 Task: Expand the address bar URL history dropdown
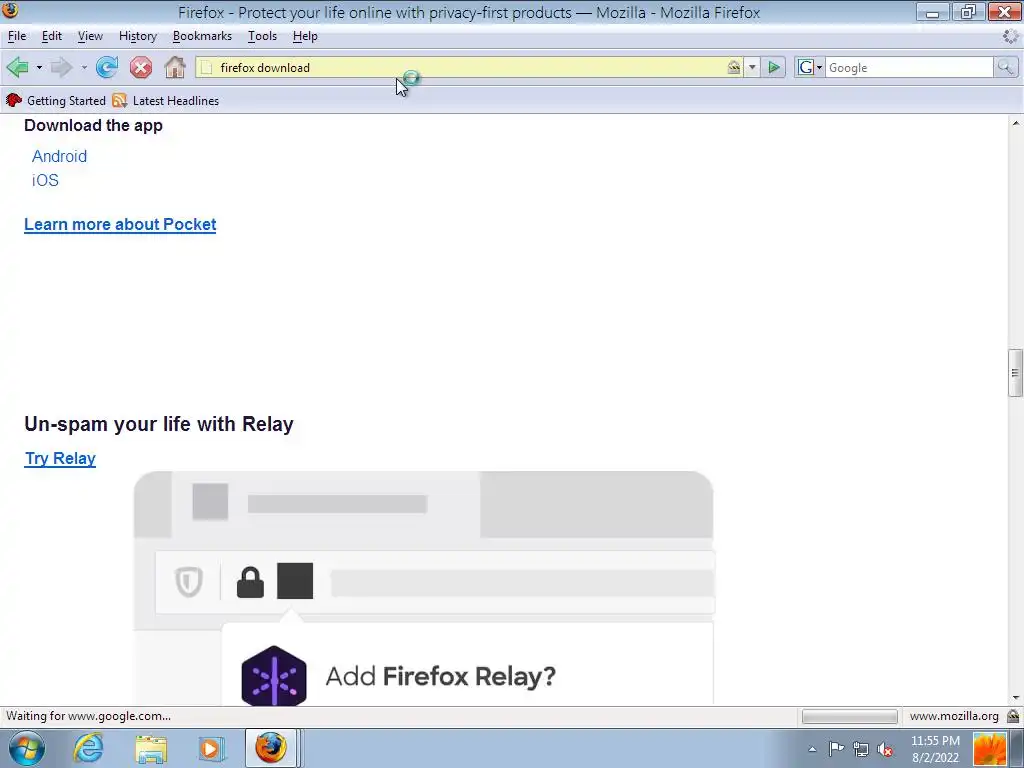coord(752,67)
